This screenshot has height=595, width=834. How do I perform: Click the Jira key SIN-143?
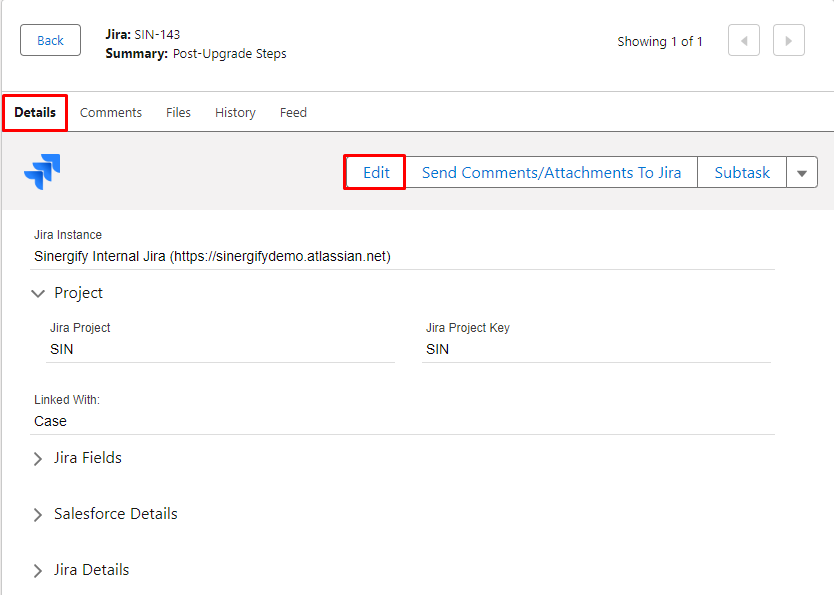[x=157, y=35]
